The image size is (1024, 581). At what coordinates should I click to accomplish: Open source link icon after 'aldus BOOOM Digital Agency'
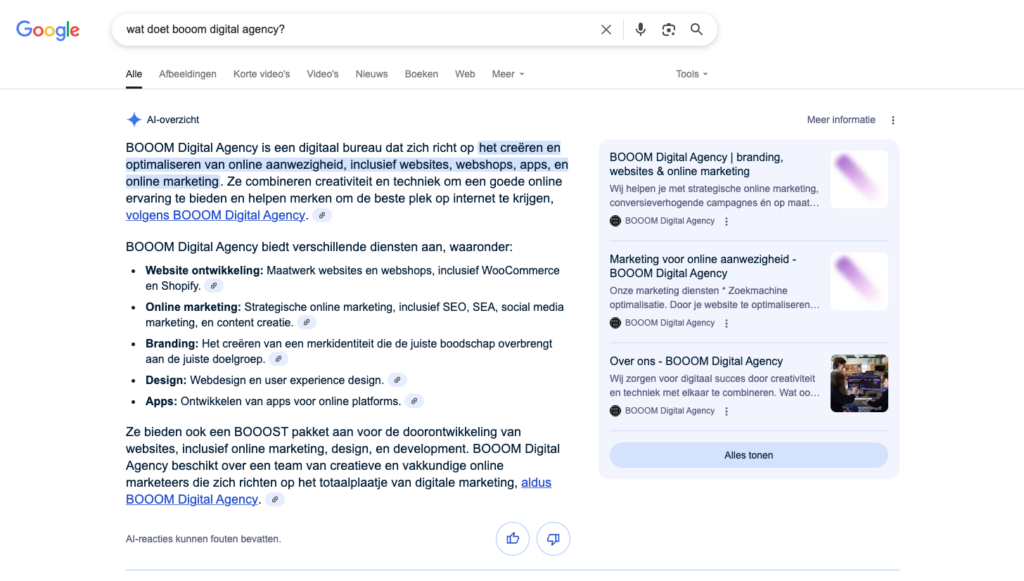coord(275,499)
